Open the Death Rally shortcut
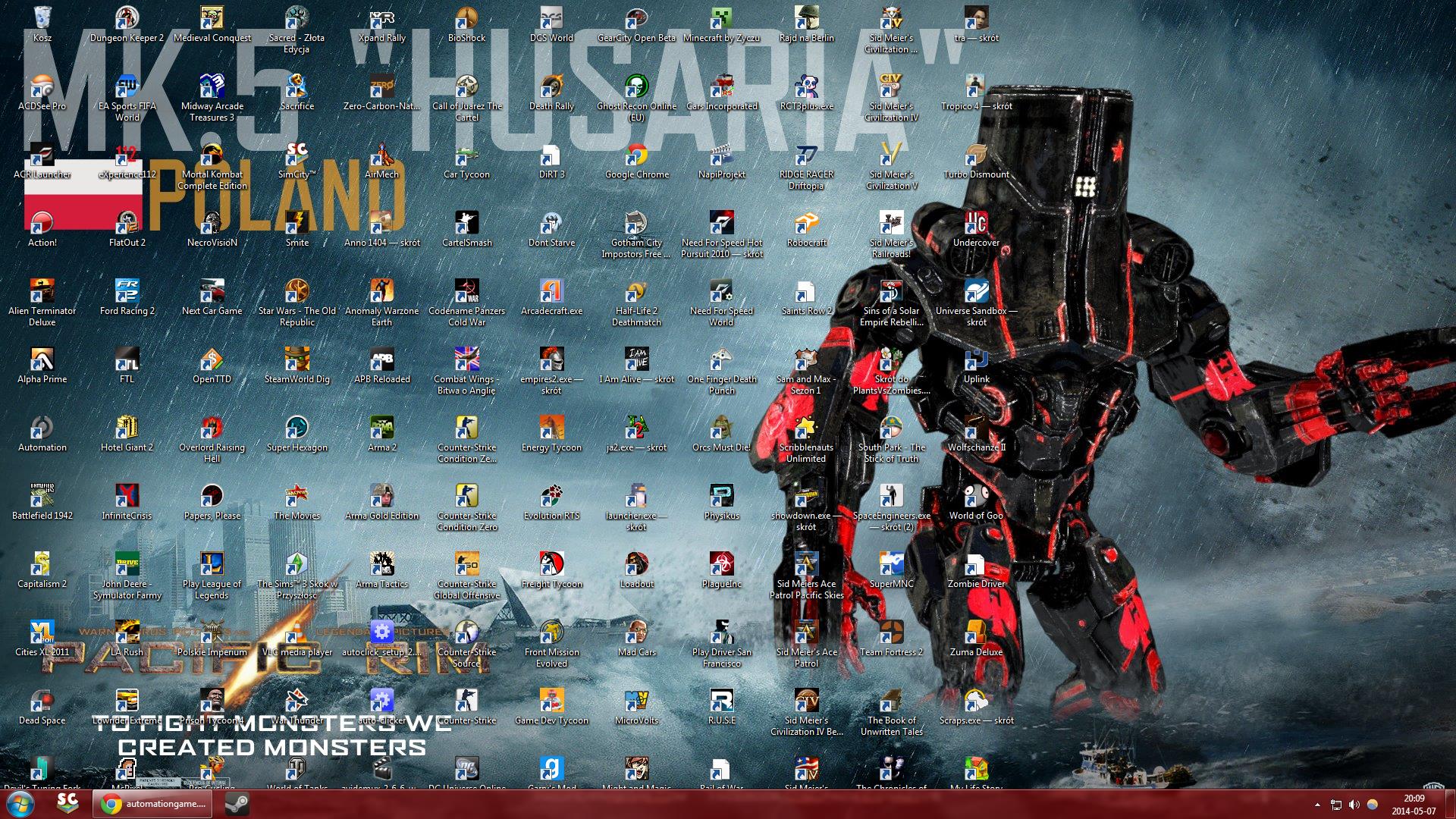Viewport: 1456px width, 819px height. 551,92
